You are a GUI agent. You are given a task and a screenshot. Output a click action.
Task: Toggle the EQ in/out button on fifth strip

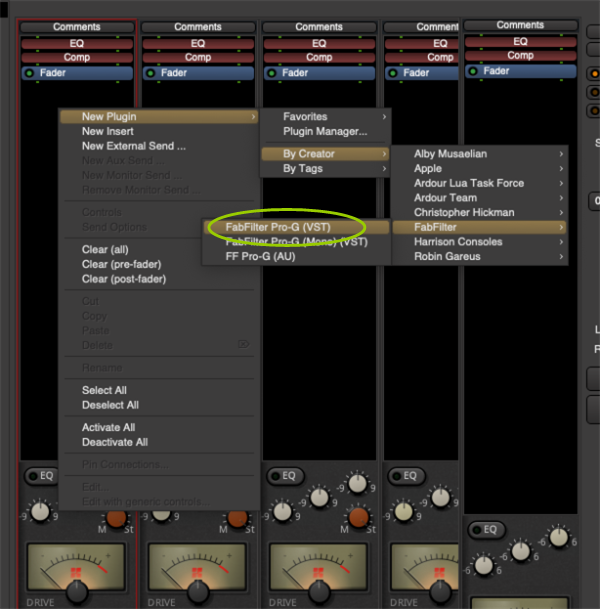pos(487,530)
